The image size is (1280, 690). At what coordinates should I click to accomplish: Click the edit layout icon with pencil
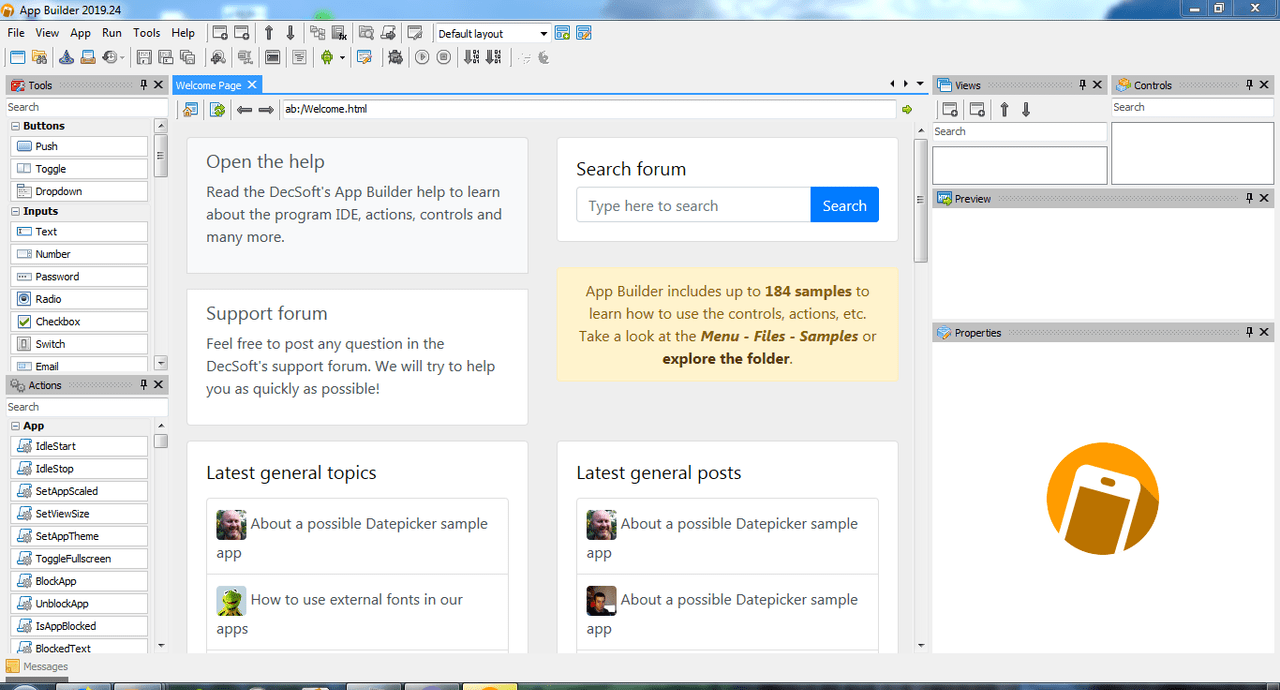(584, 33)
